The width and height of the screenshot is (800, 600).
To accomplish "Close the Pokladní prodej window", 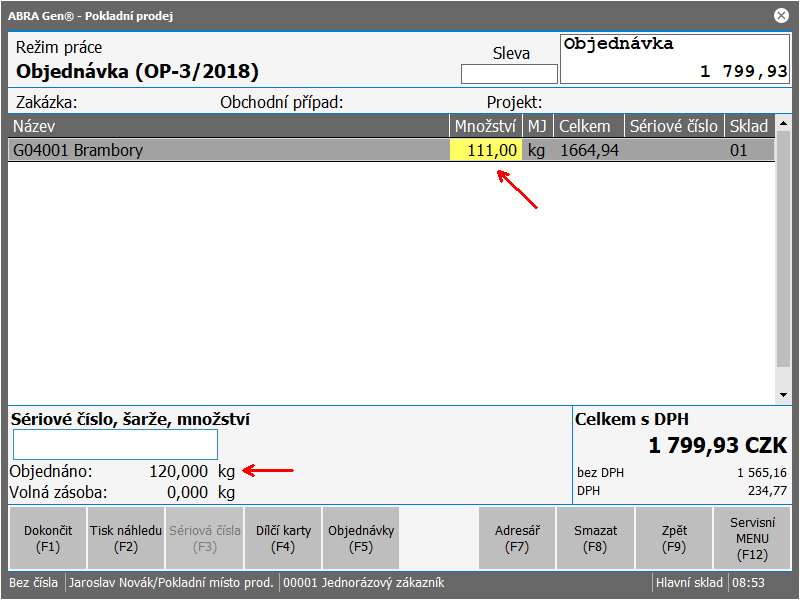I will tap(781, 15).
